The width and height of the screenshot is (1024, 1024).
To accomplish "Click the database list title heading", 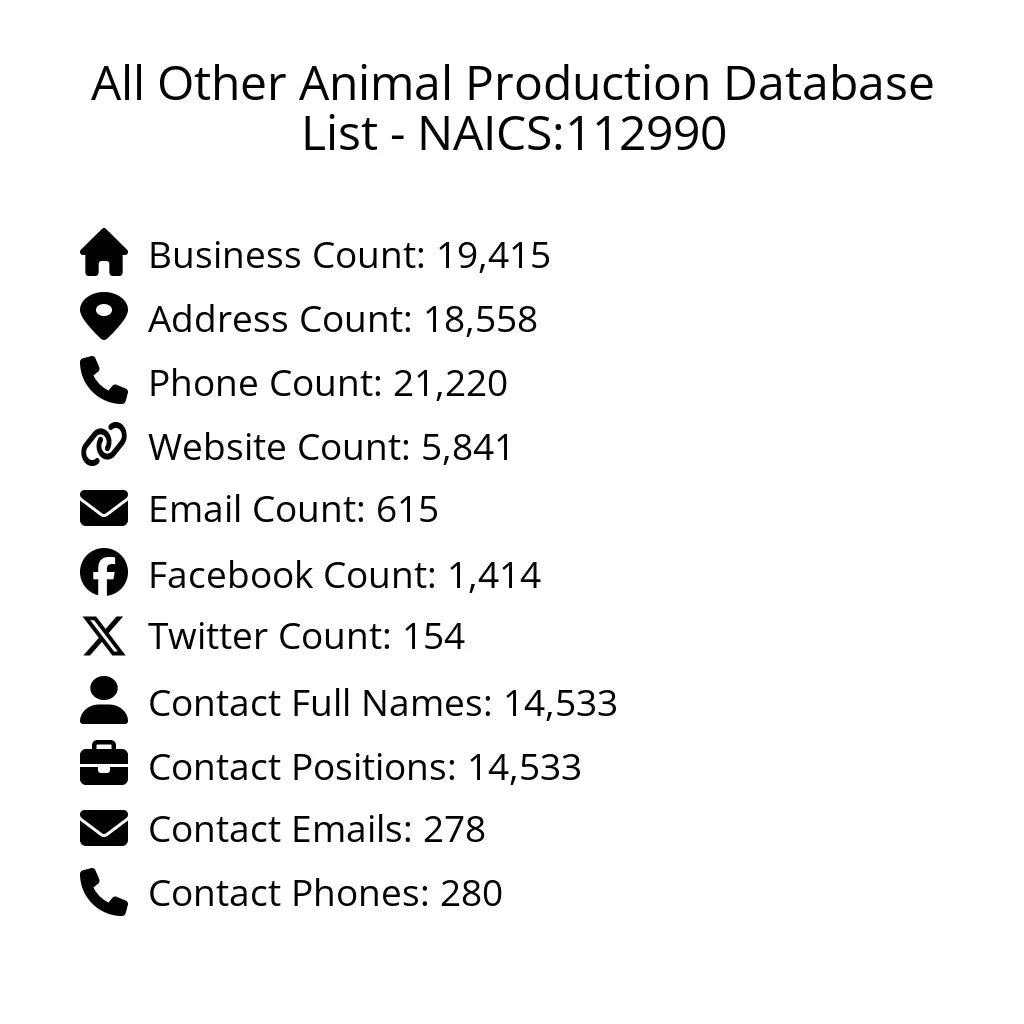I will click(512, 108).
